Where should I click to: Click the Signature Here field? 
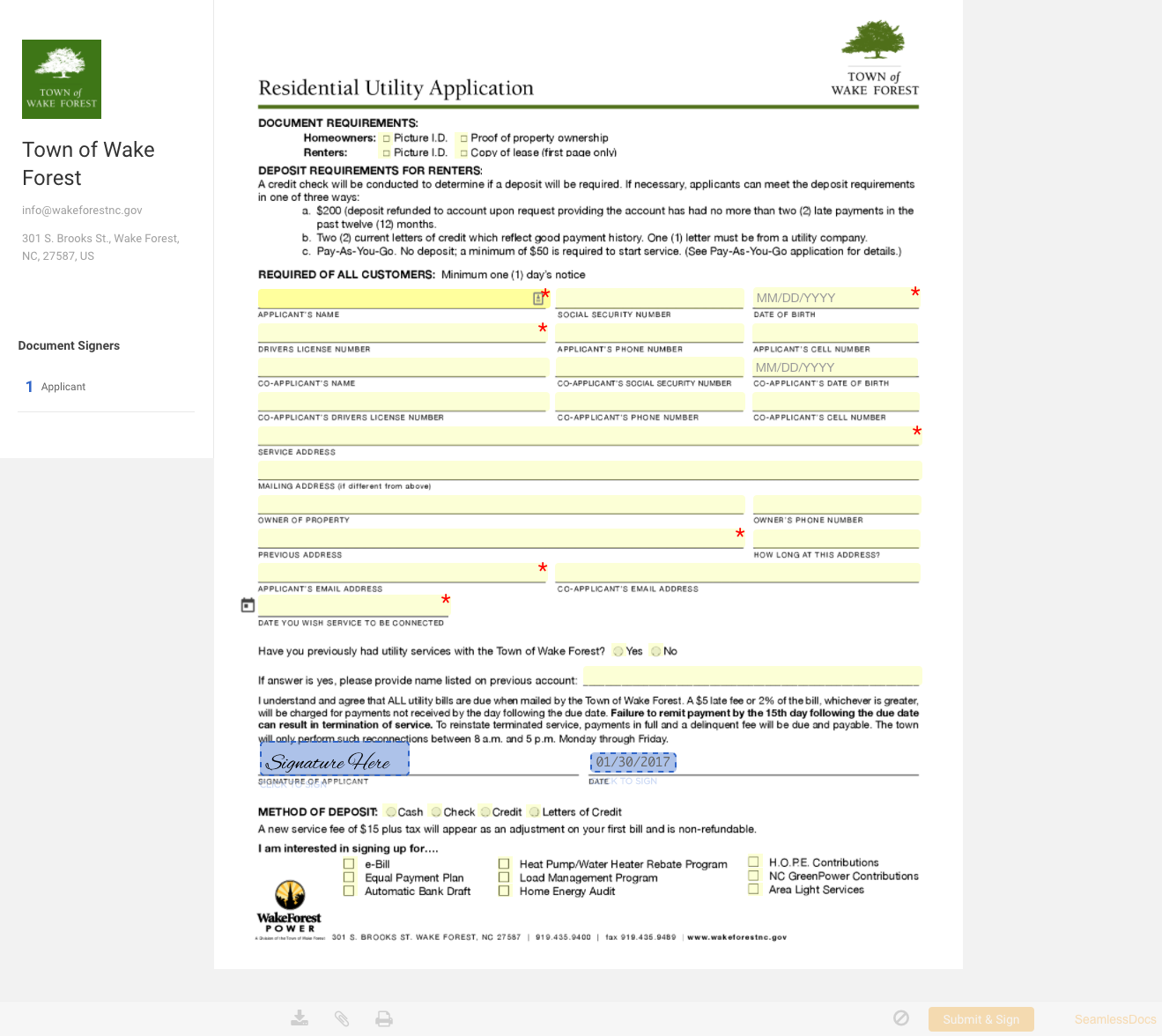point(334,759)
